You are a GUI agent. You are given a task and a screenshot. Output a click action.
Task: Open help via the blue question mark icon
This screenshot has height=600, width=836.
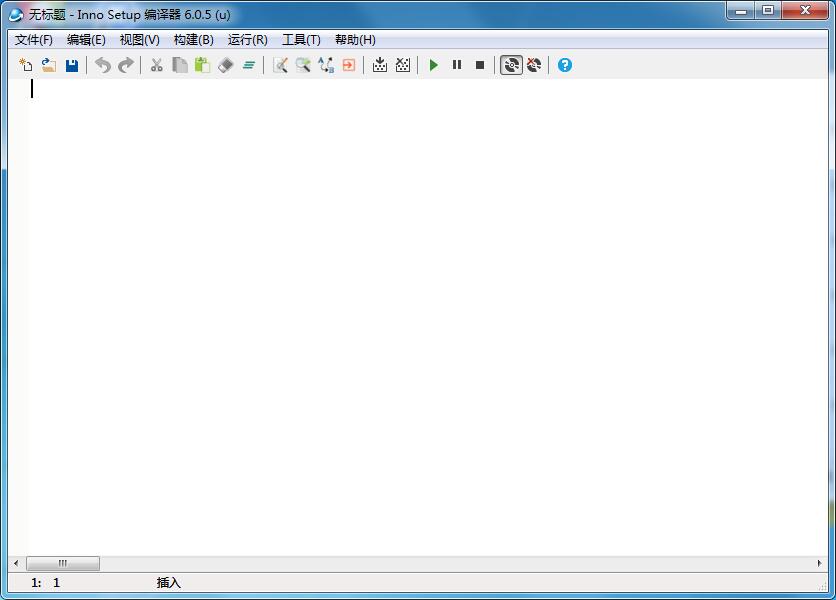point(565,65)
